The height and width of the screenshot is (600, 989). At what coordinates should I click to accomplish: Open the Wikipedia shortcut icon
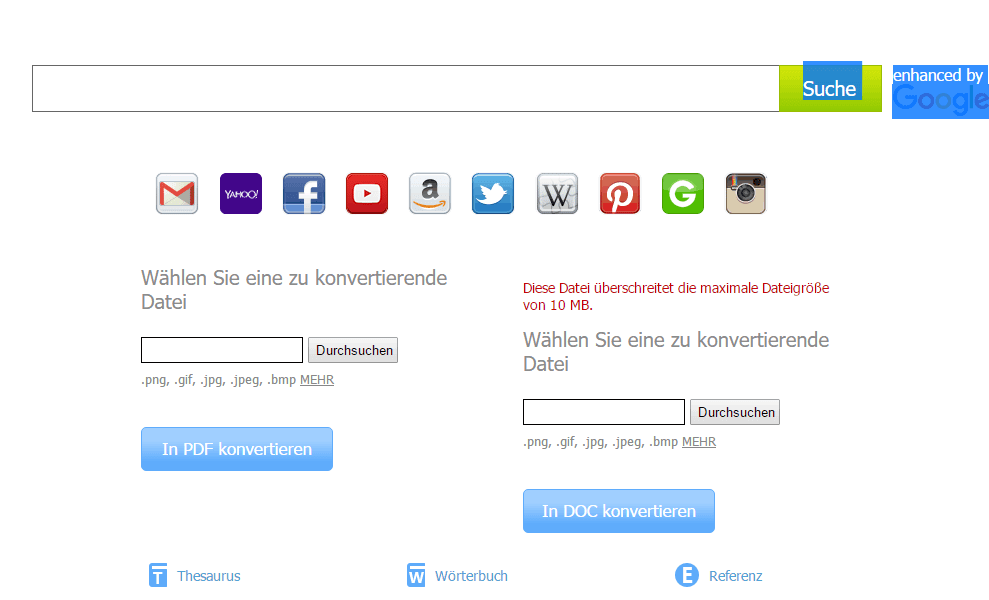tap(558, 194)
